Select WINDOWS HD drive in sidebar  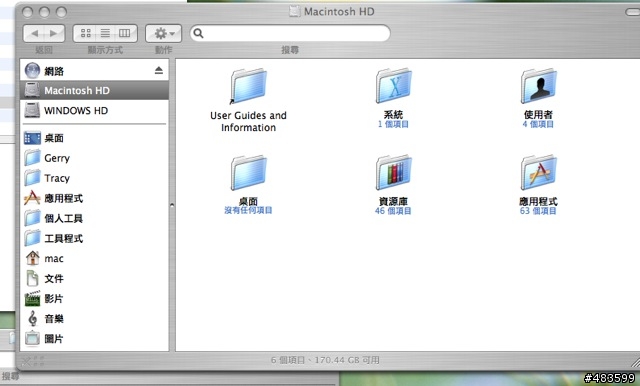[x=94, y=111]
